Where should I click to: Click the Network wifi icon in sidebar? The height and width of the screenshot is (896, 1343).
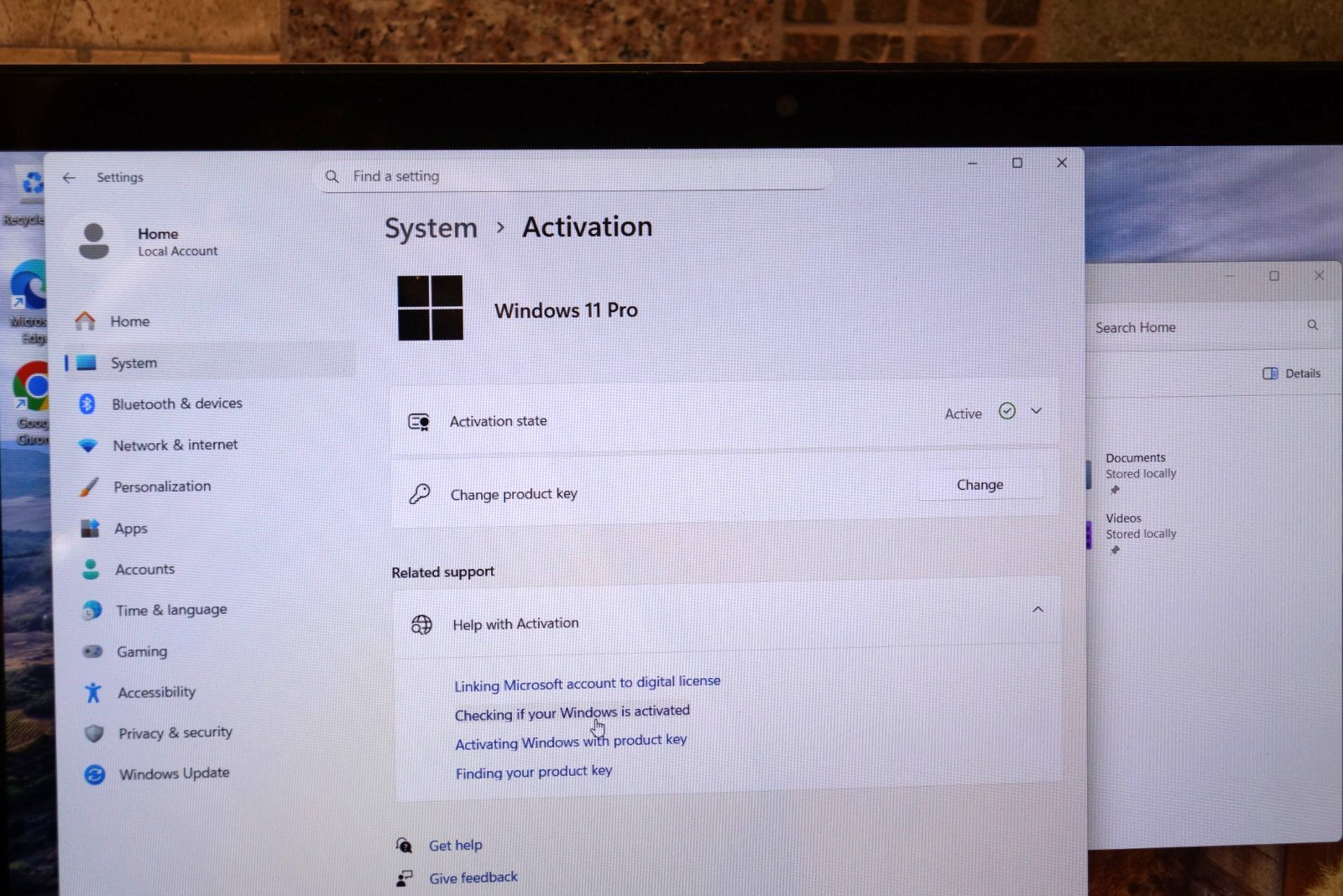88,445
